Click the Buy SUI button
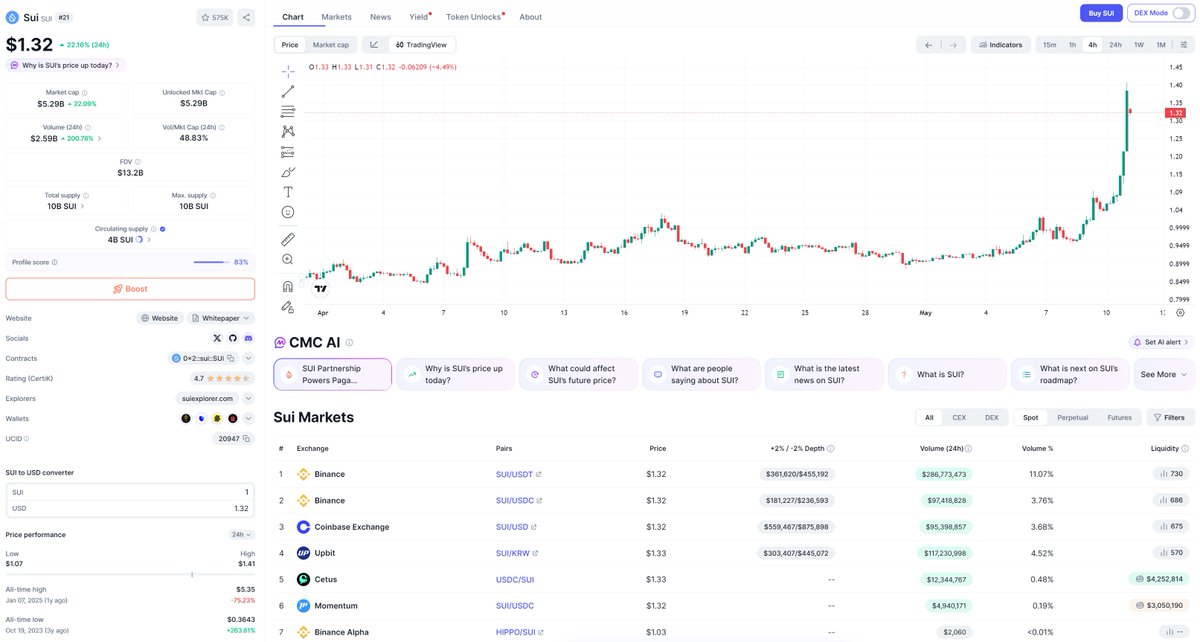This screenshot has width=1200, height=642. point(1101,13)
